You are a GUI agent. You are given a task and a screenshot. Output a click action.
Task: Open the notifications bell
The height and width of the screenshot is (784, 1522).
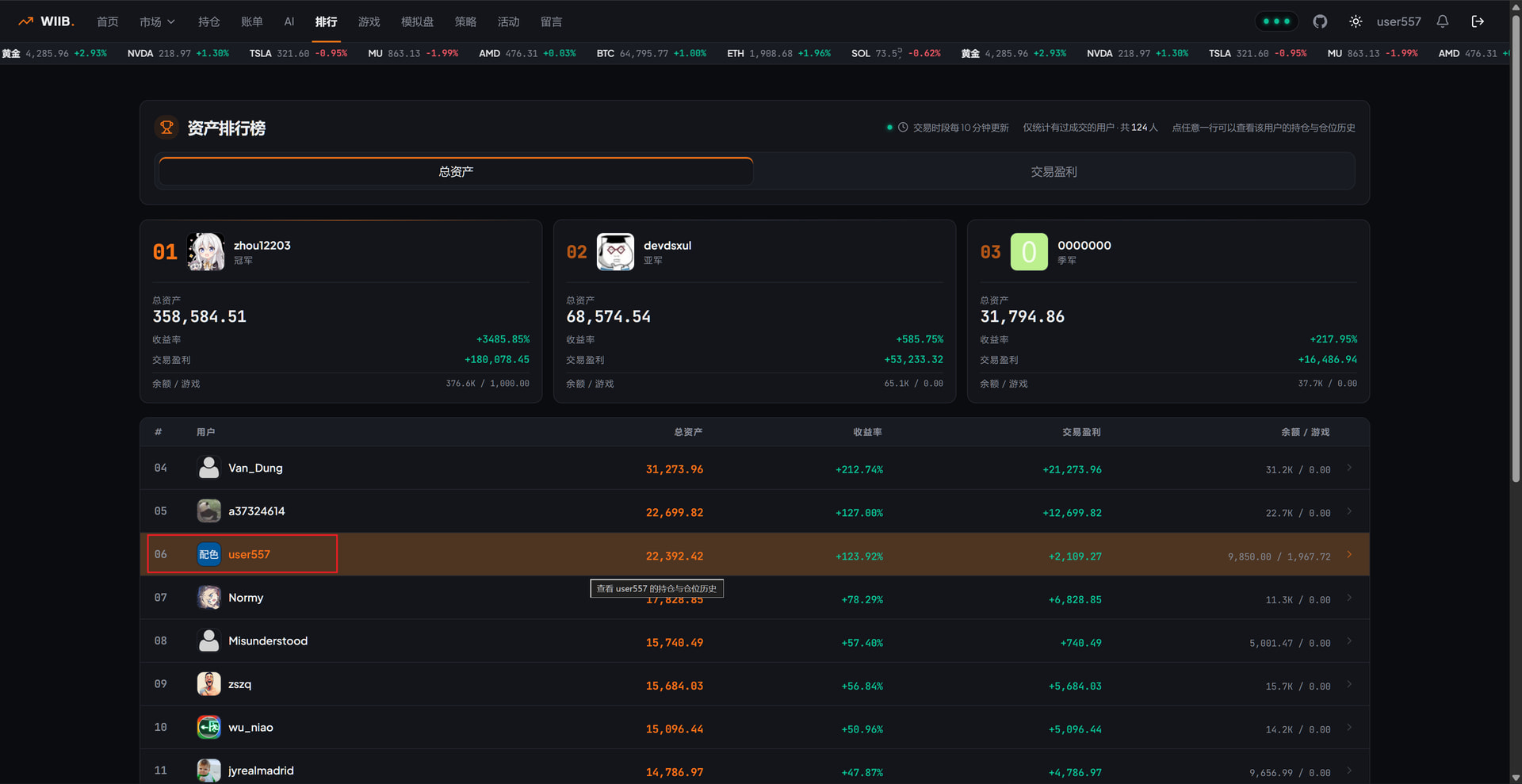pyautogui.click(x=1443, y=21)
